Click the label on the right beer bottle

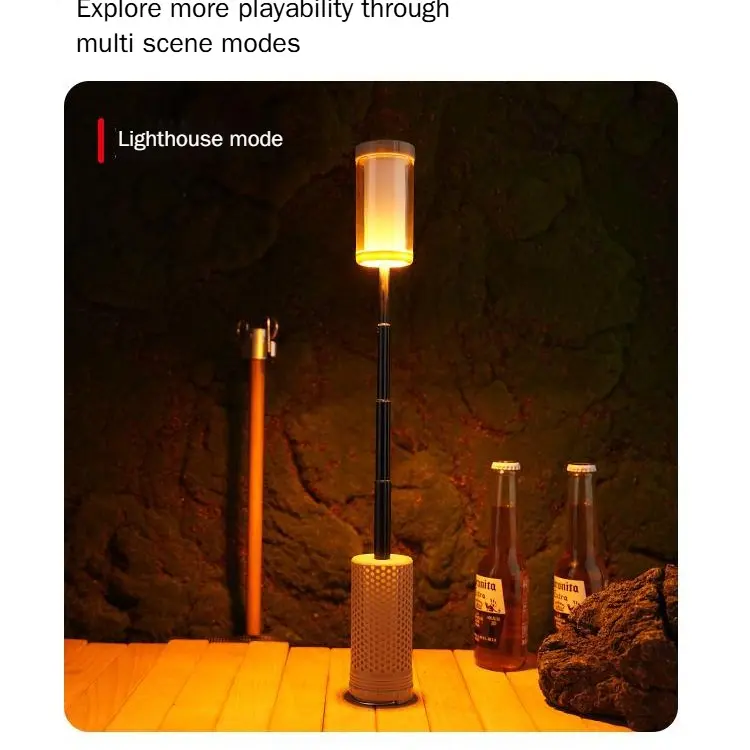[x=568, y=596]
